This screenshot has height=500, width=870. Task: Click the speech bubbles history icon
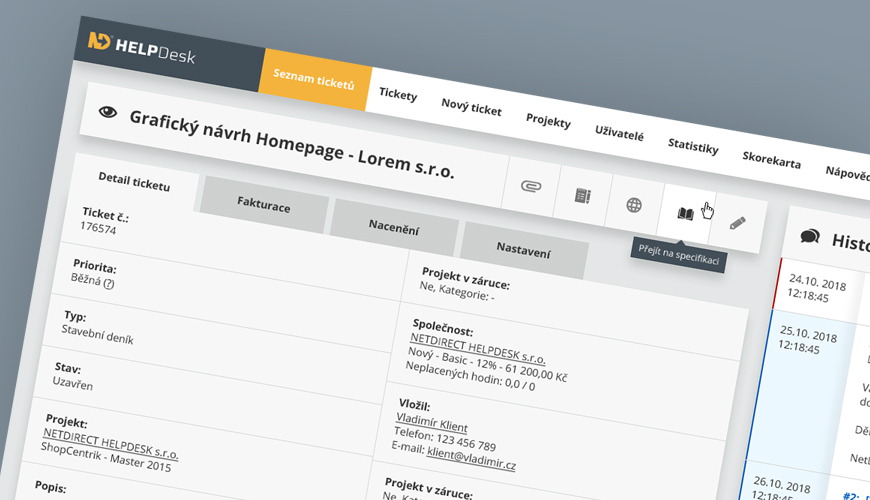pyautogui.click(x=810, y=237)
